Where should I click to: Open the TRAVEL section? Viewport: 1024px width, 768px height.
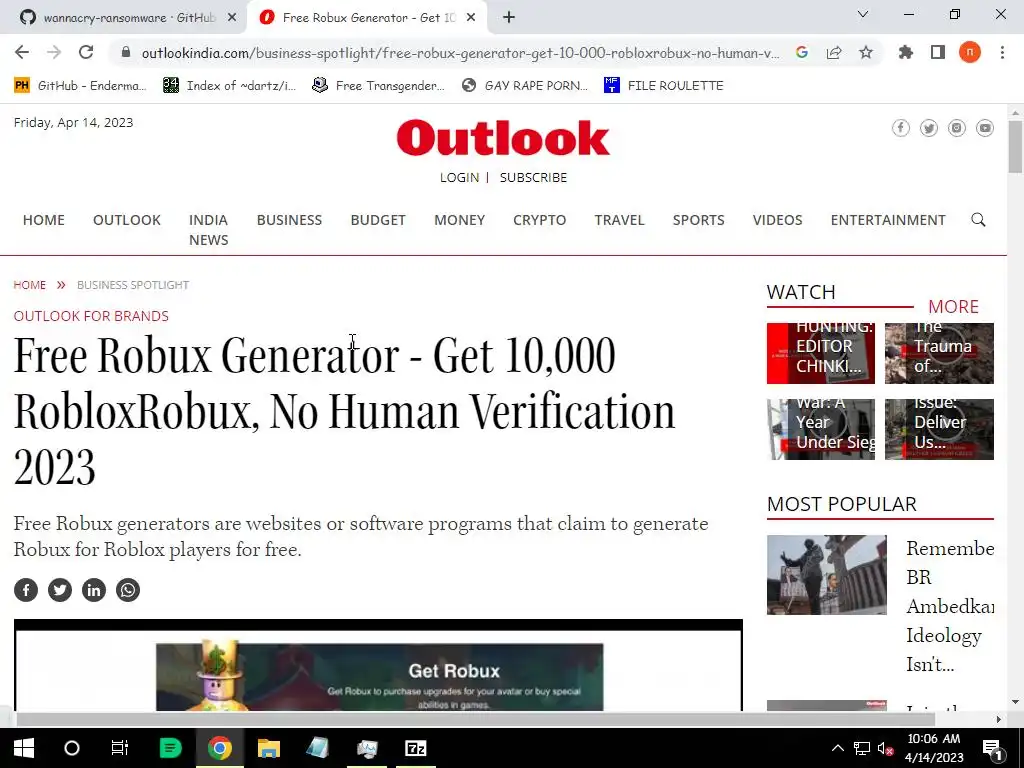[620, 220]
